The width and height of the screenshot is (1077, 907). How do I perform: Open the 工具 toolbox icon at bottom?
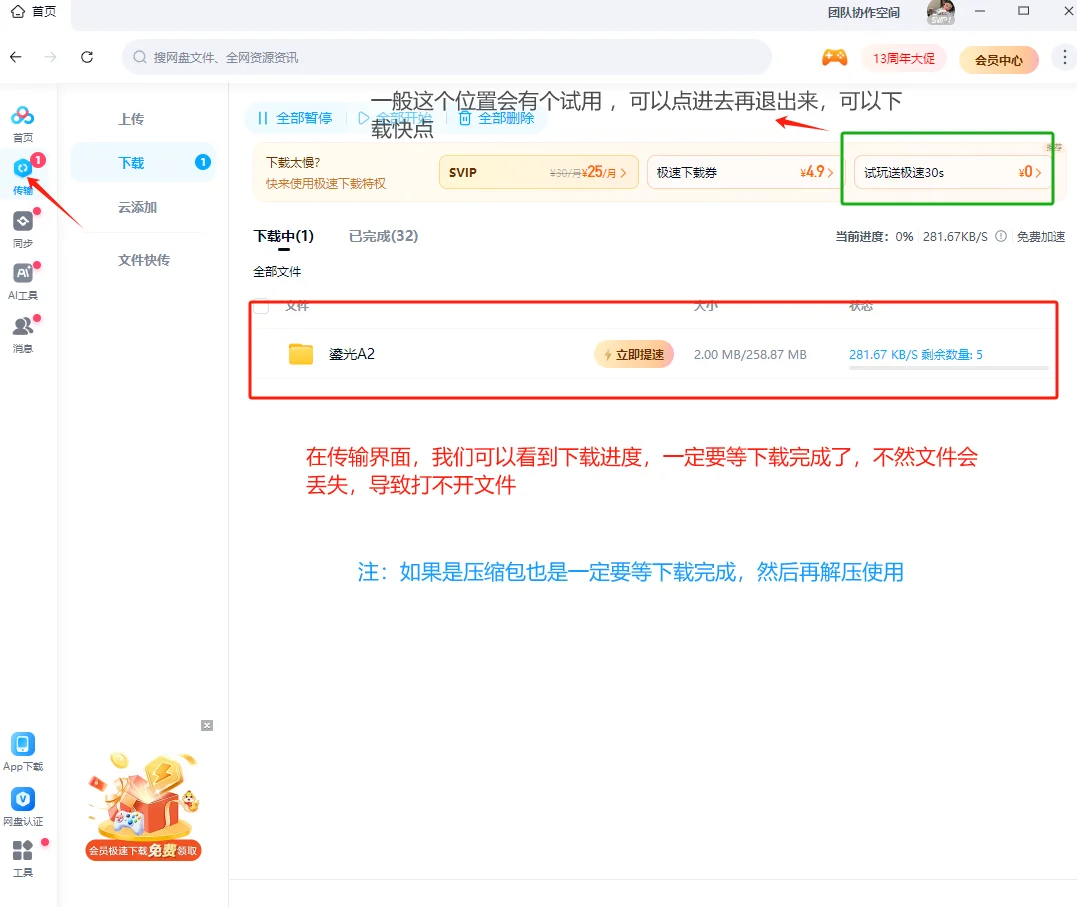22,853
